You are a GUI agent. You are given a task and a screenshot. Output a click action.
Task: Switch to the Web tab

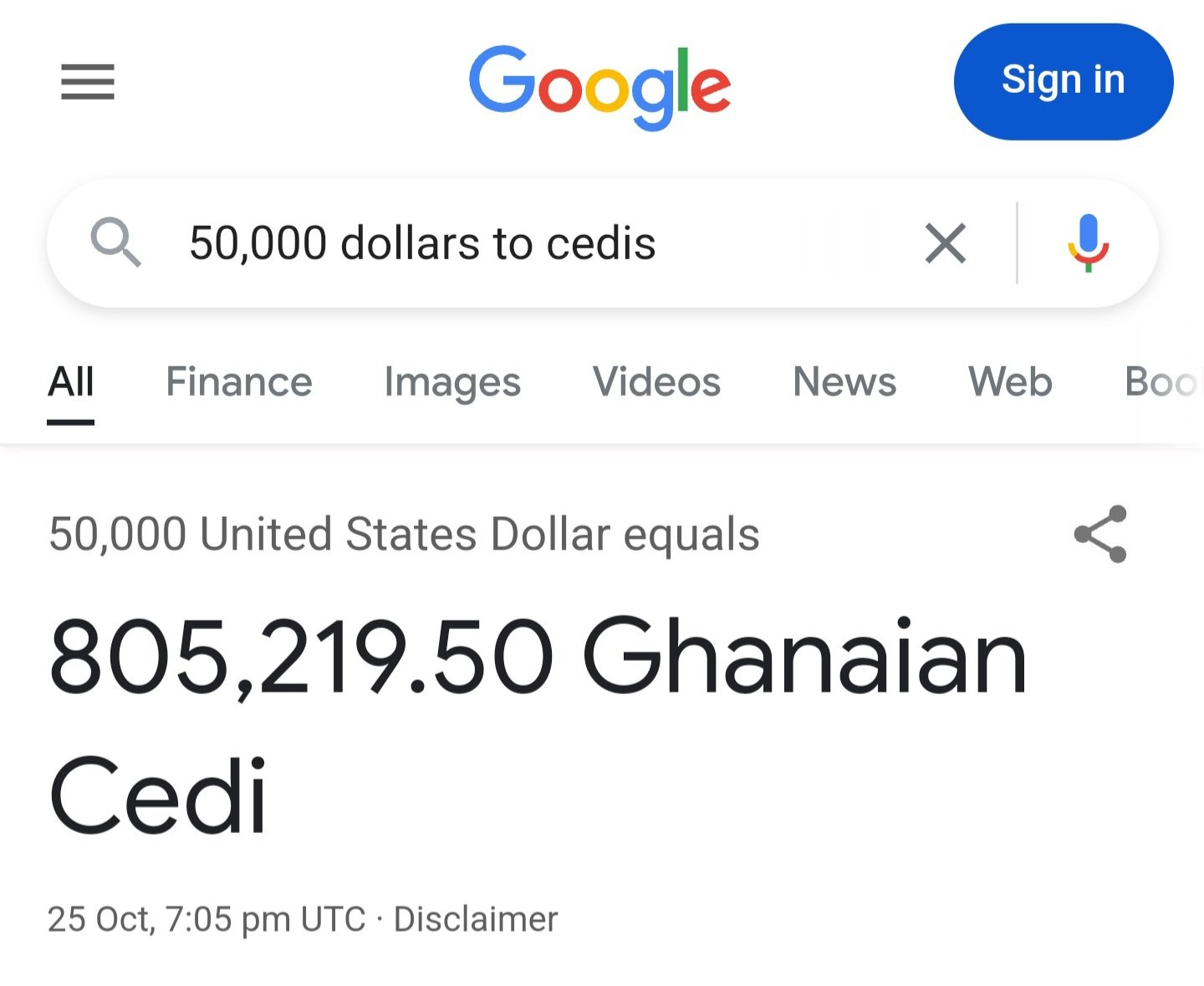pos(1010,382)
